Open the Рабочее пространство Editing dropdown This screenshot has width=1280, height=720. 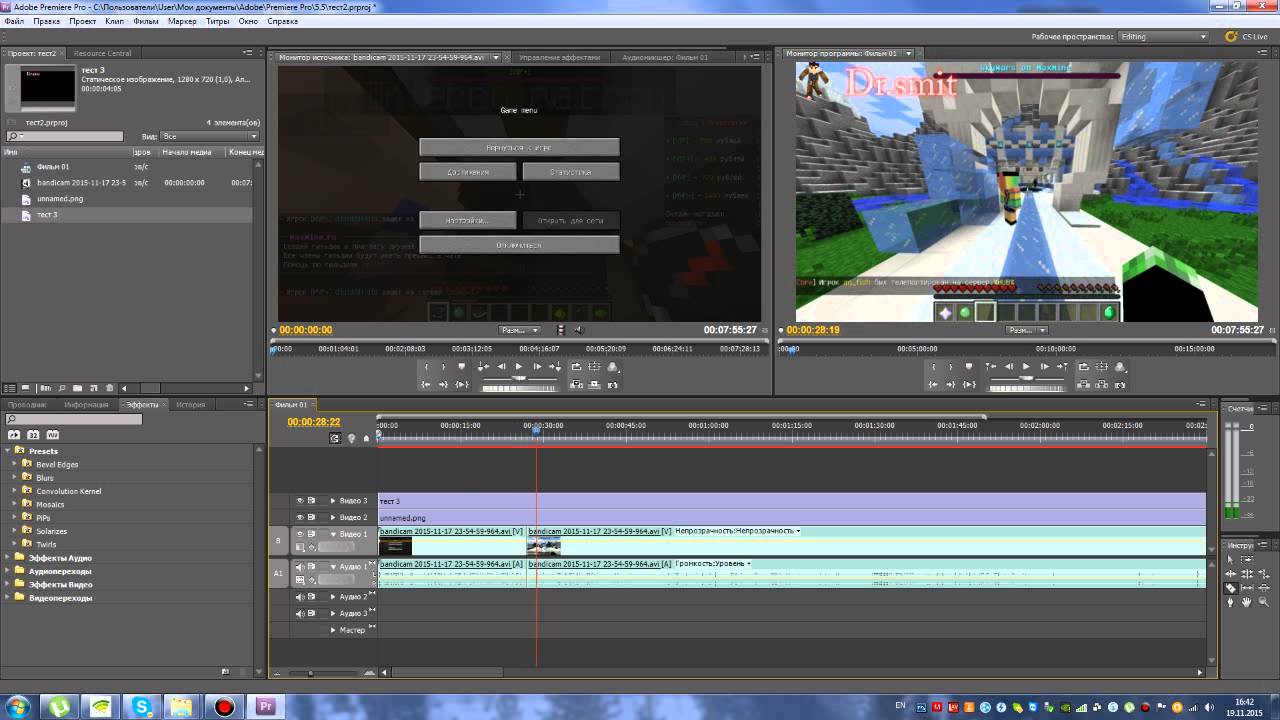pos(1163,36)
